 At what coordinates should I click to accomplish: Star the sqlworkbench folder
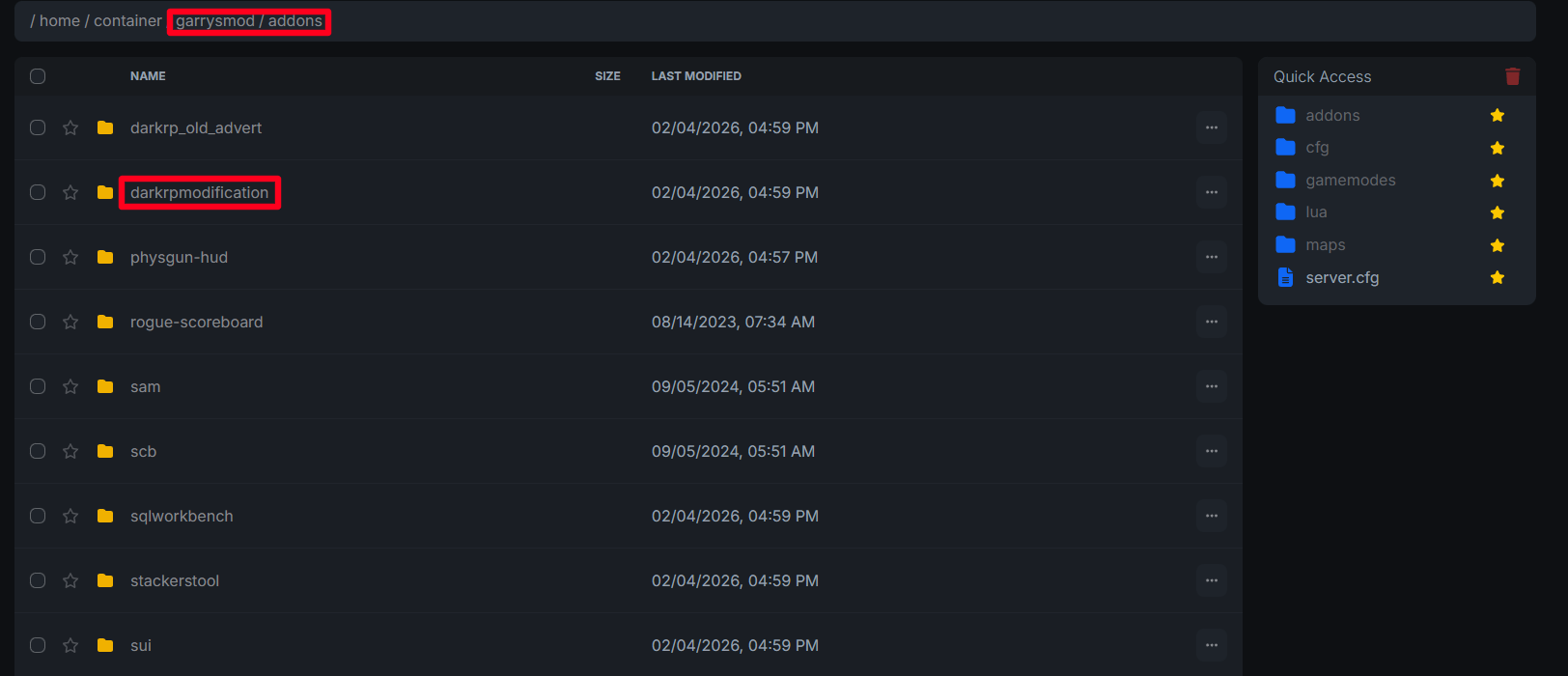70,516
